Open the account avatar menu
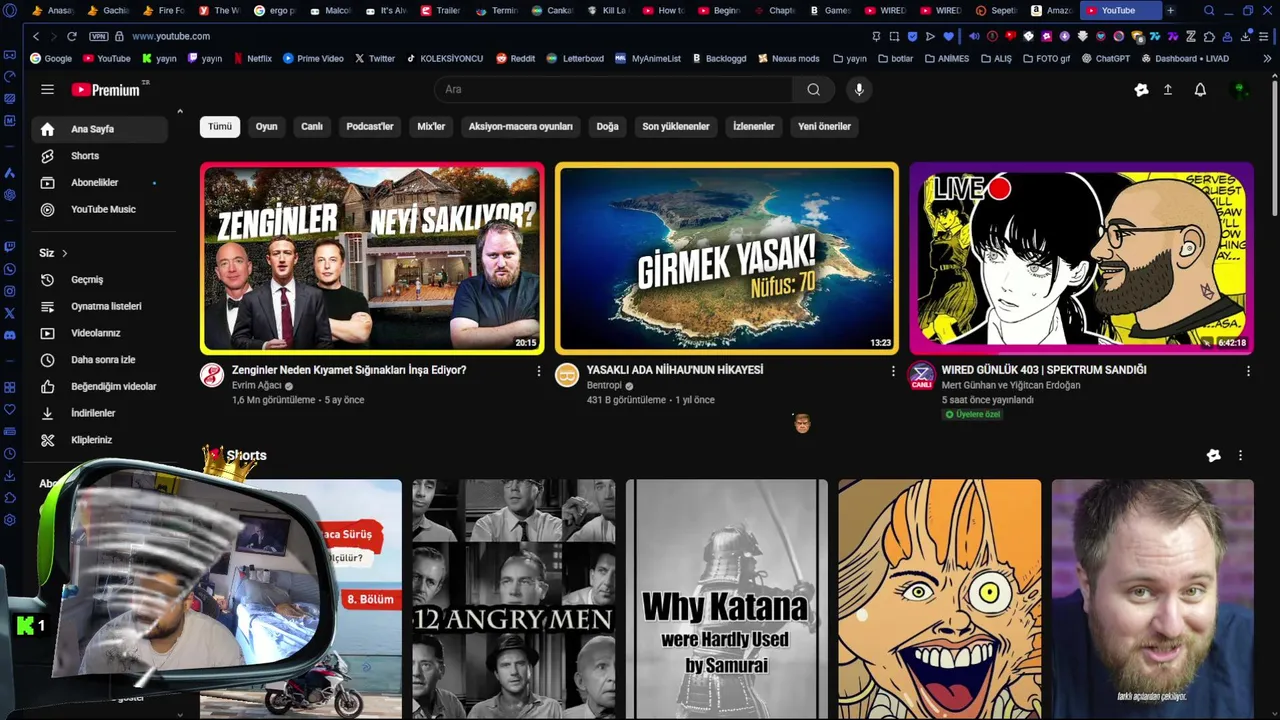The width and height of the screenshot is (1280, 720). coord(1240,89)
